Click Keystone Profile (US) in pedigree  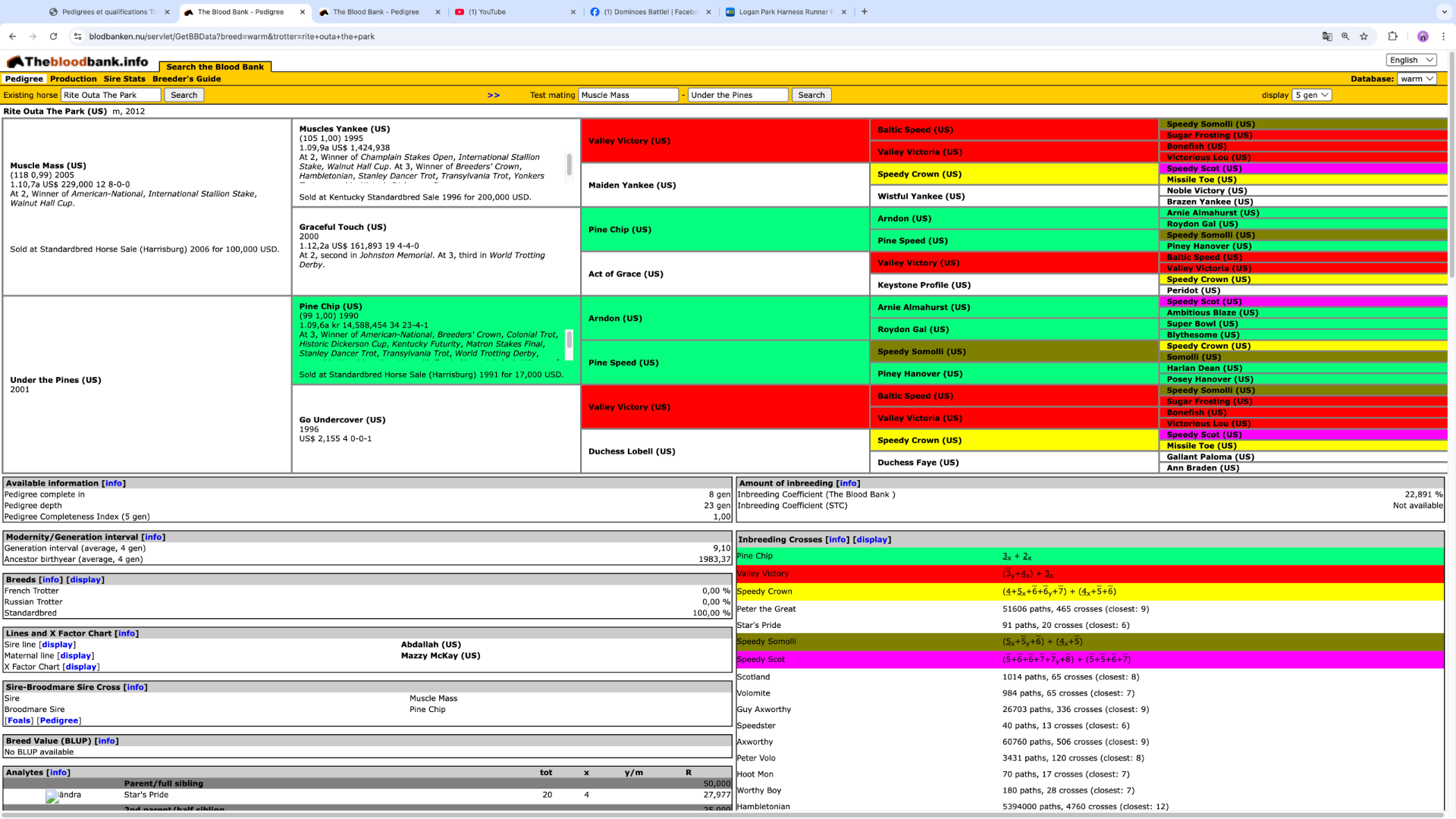[924, 285]
